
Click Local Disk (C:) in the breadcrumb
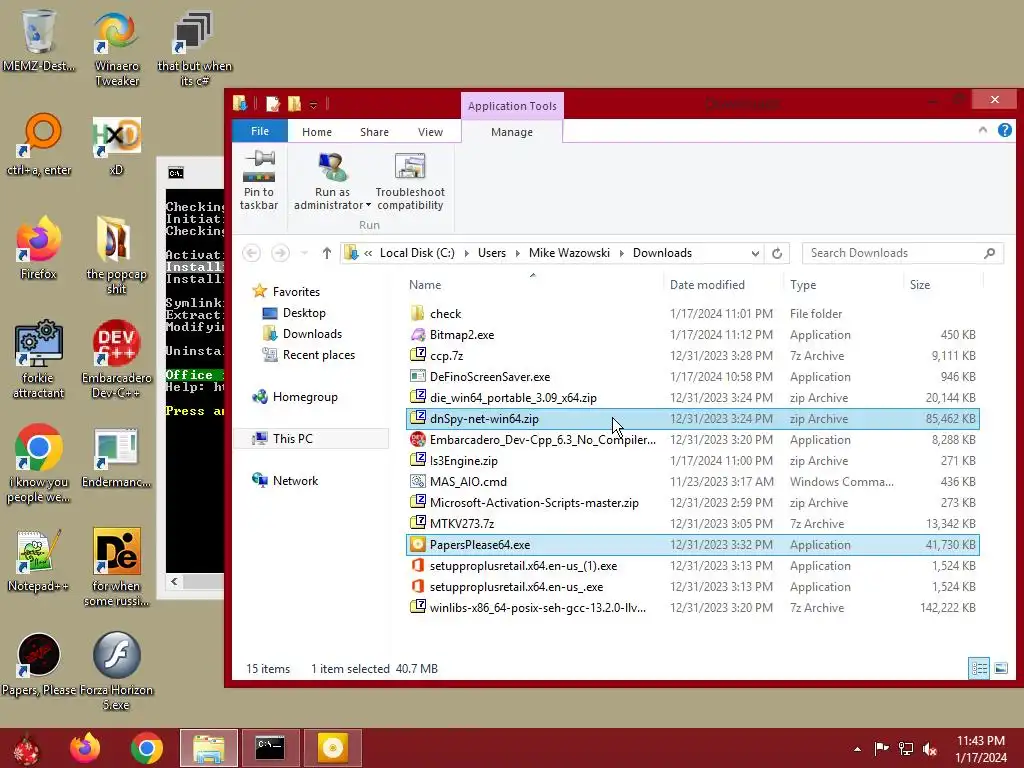pos(417,253)
